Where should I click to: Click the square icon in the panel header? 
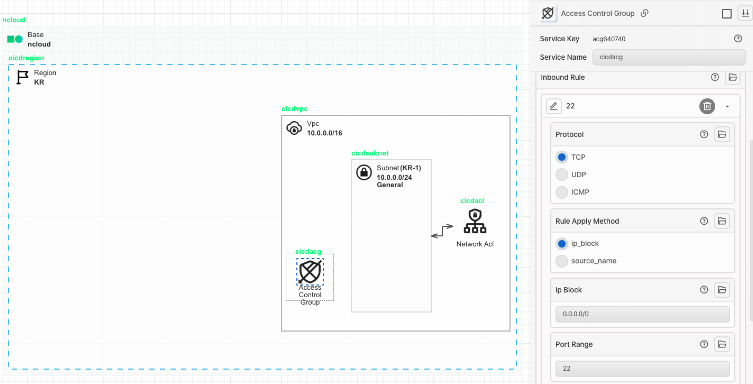pyautogui.click(x=727, y=13)
